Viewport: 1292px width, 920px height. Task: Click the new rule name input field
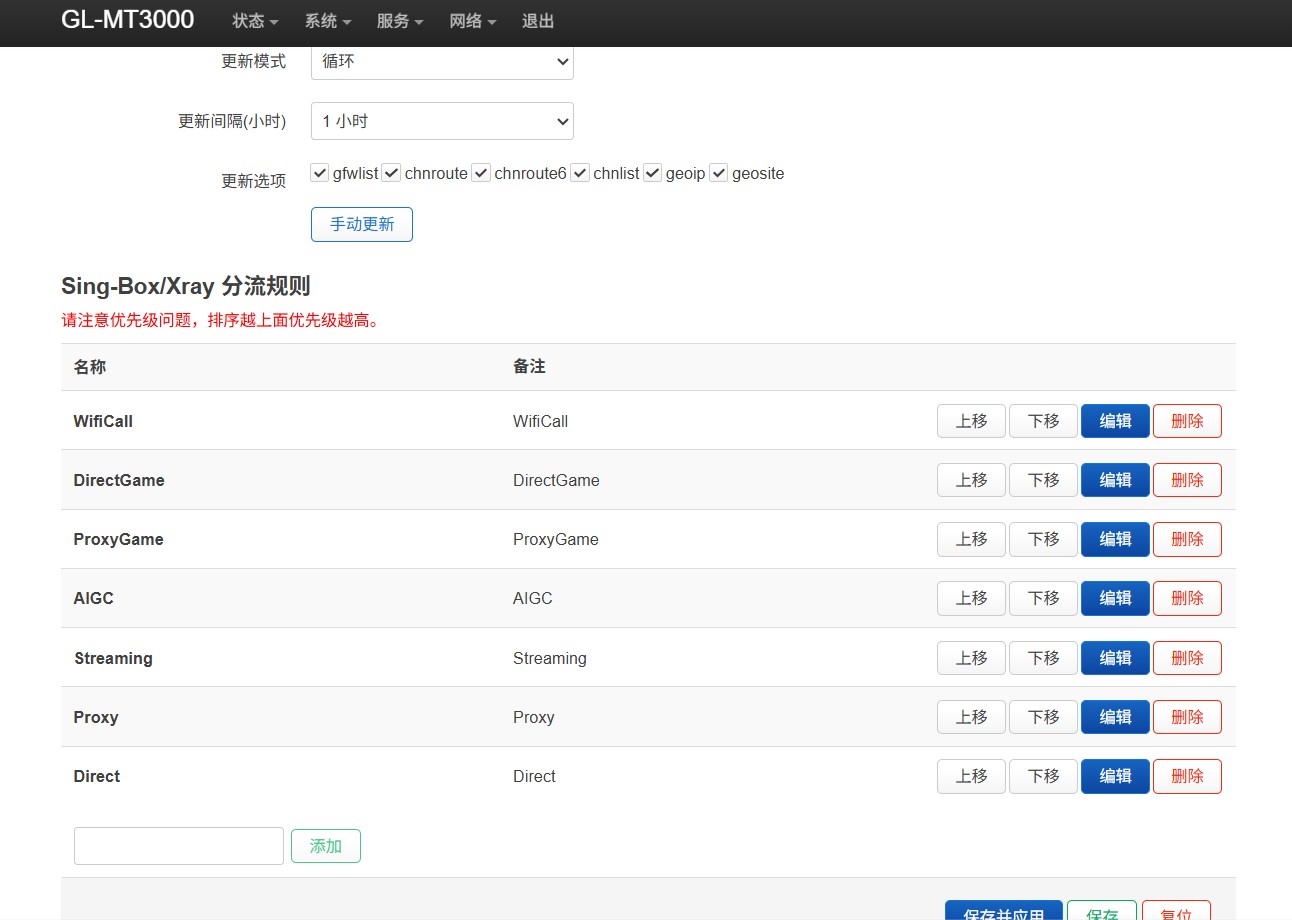pyautogui.click(x=179, y=846)
